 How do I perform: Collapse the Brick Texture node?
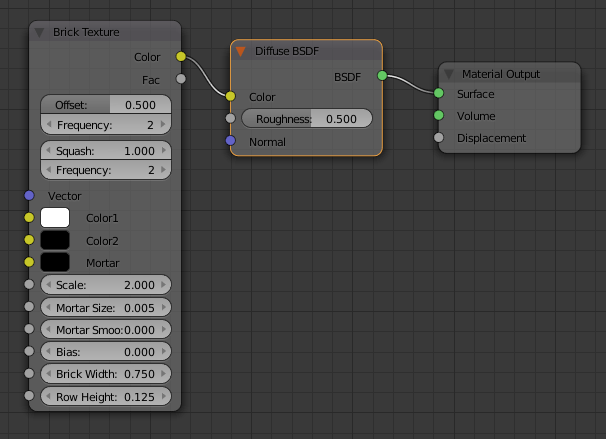[39, 32]
